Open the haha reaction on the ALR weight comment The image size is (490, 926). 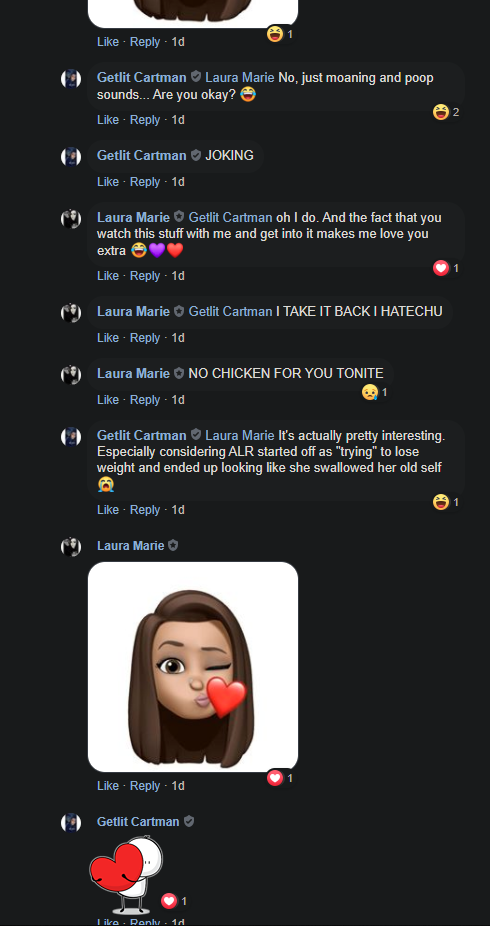(446, 502)
